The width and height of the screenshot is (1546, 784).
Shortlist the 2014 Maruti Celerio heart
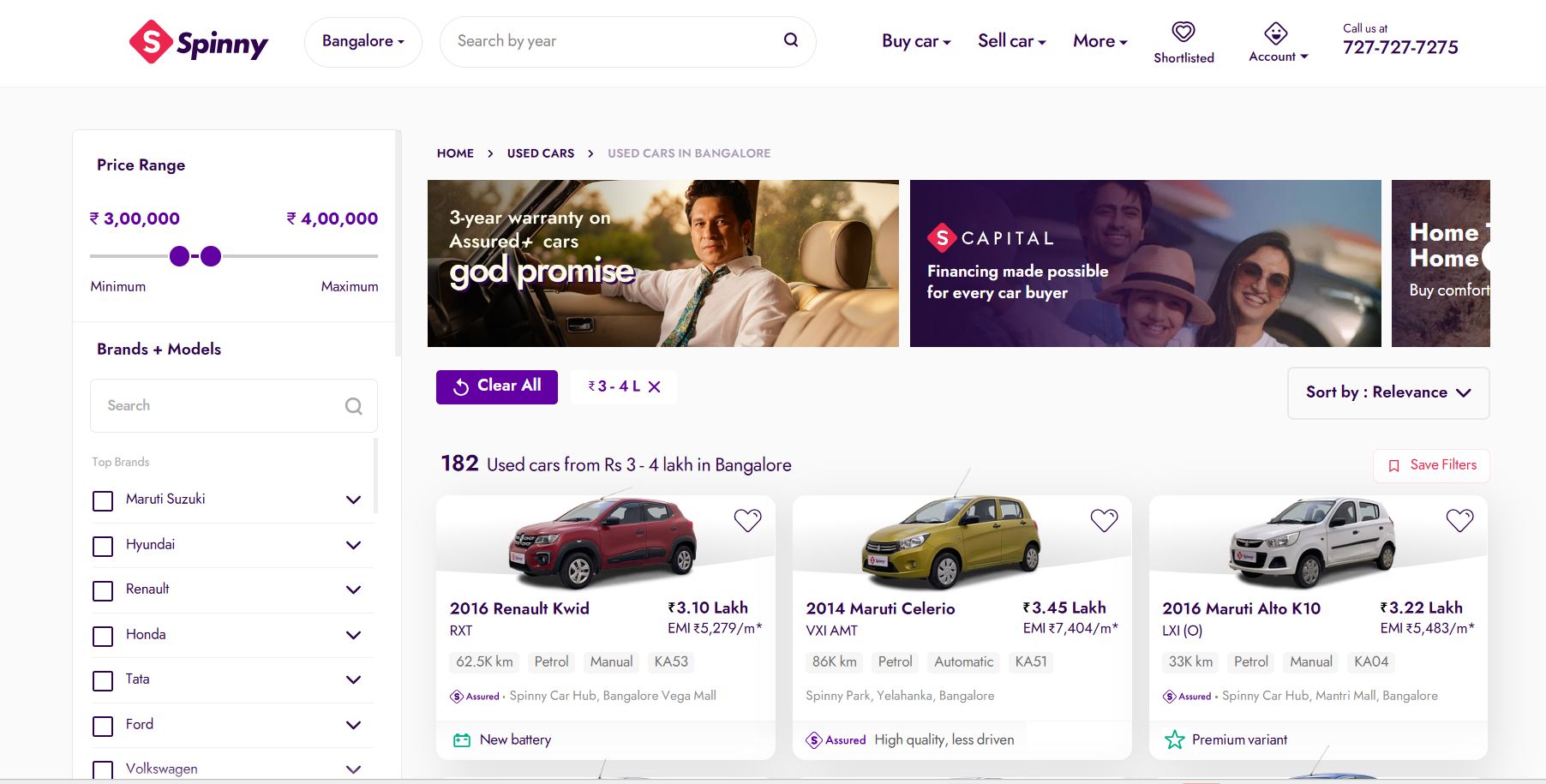click(x=1104, y=520)
